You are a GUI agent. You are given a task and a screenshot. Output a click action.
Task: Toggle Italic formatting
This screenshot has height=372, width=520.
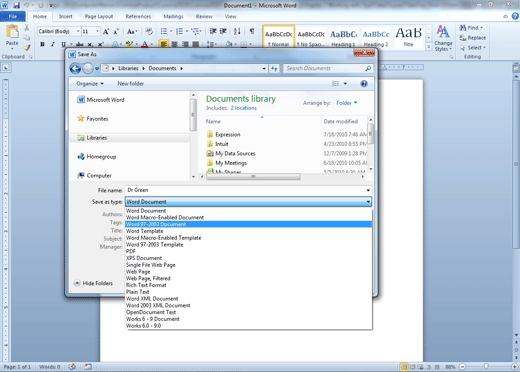pyautogui.click(x=53, y=44)
